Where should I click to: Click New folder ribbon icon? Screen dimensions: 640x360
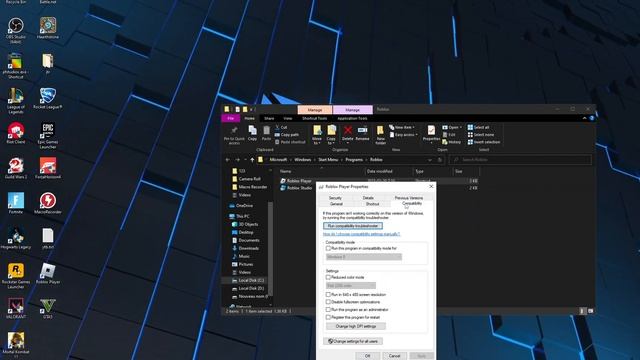[x=380, y=135]
